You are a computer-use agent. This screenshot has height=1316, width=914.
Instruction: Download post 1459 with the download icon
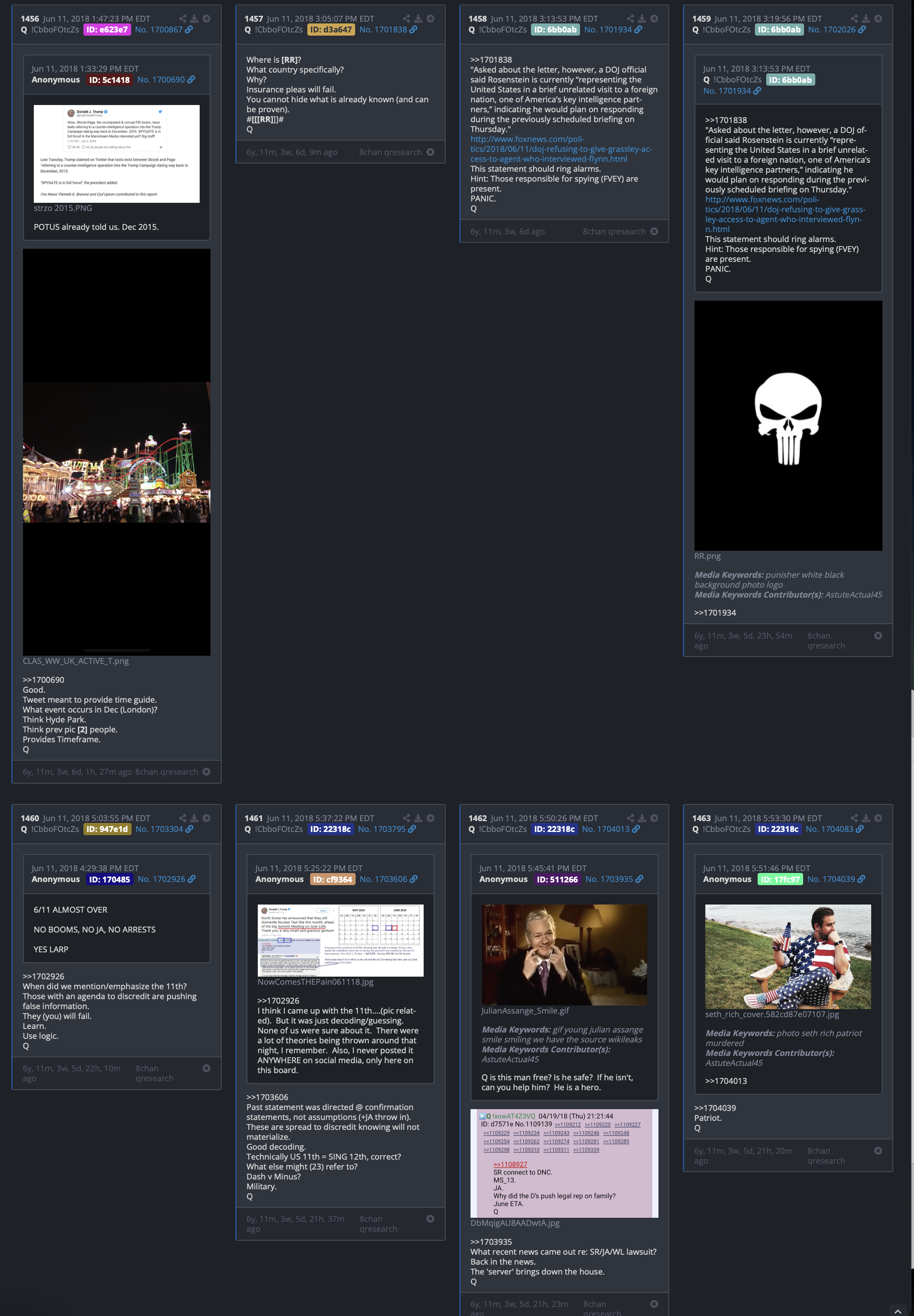pos(866,19)
